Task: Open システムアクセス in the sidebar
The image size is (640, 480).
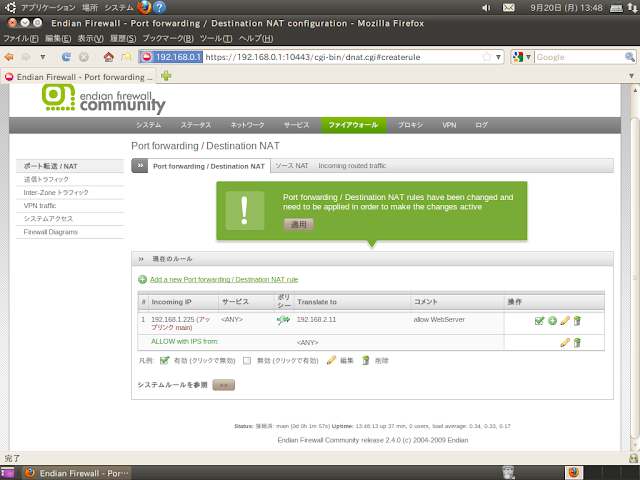Action: tap(70, 218)
